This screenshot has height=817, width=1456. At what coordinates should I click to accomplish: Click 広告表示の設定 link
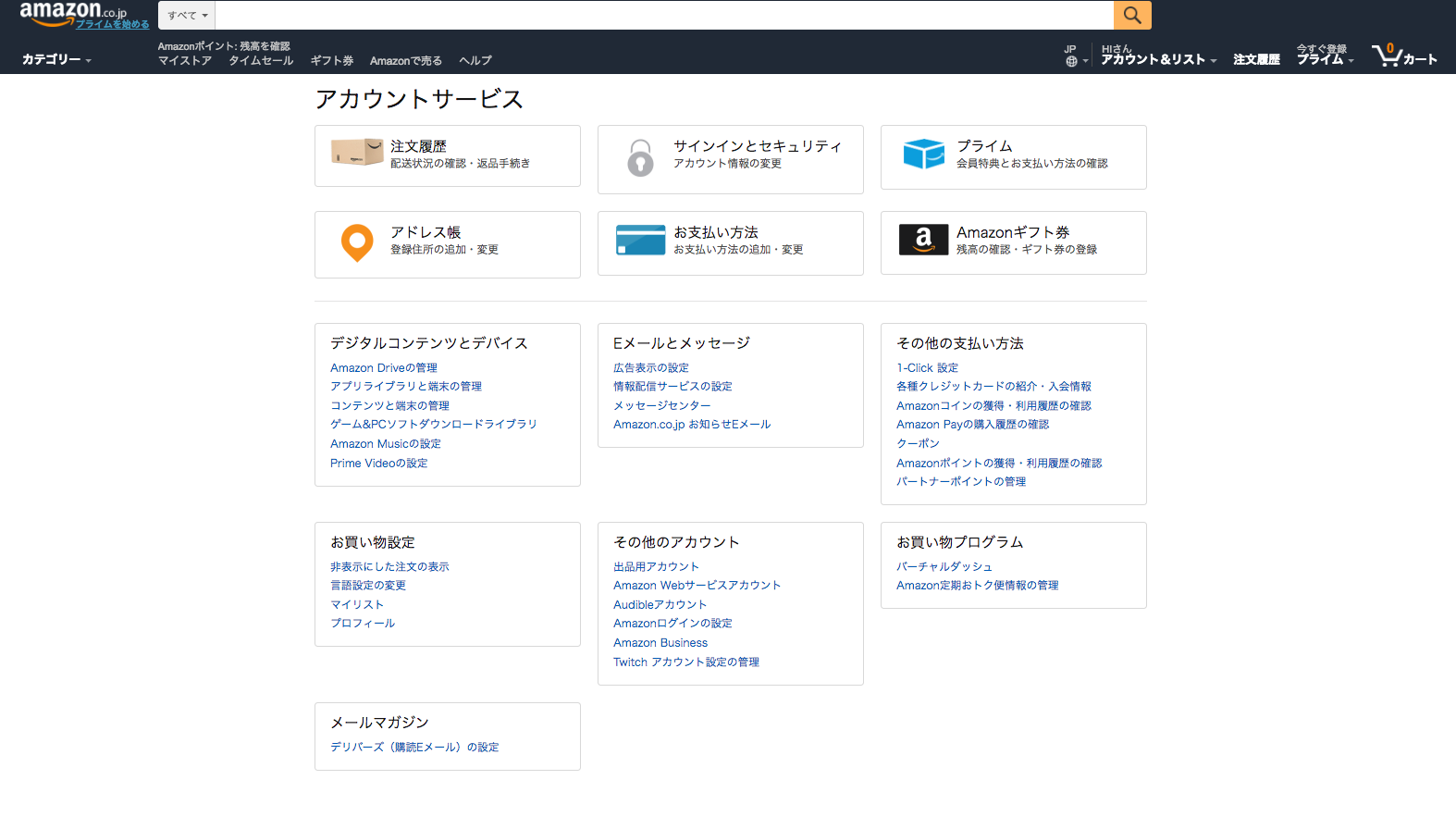tap(651, 368)
